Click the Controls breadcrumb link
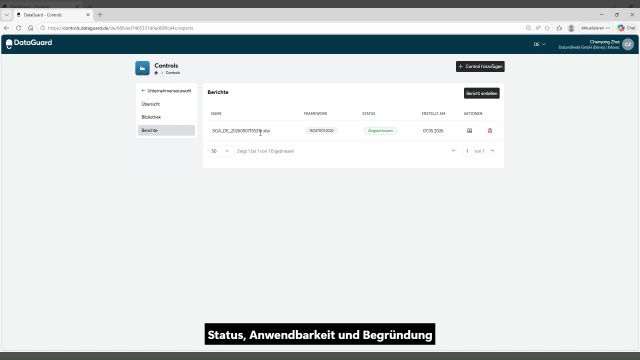640x360 pixels. tap(173, 73)
